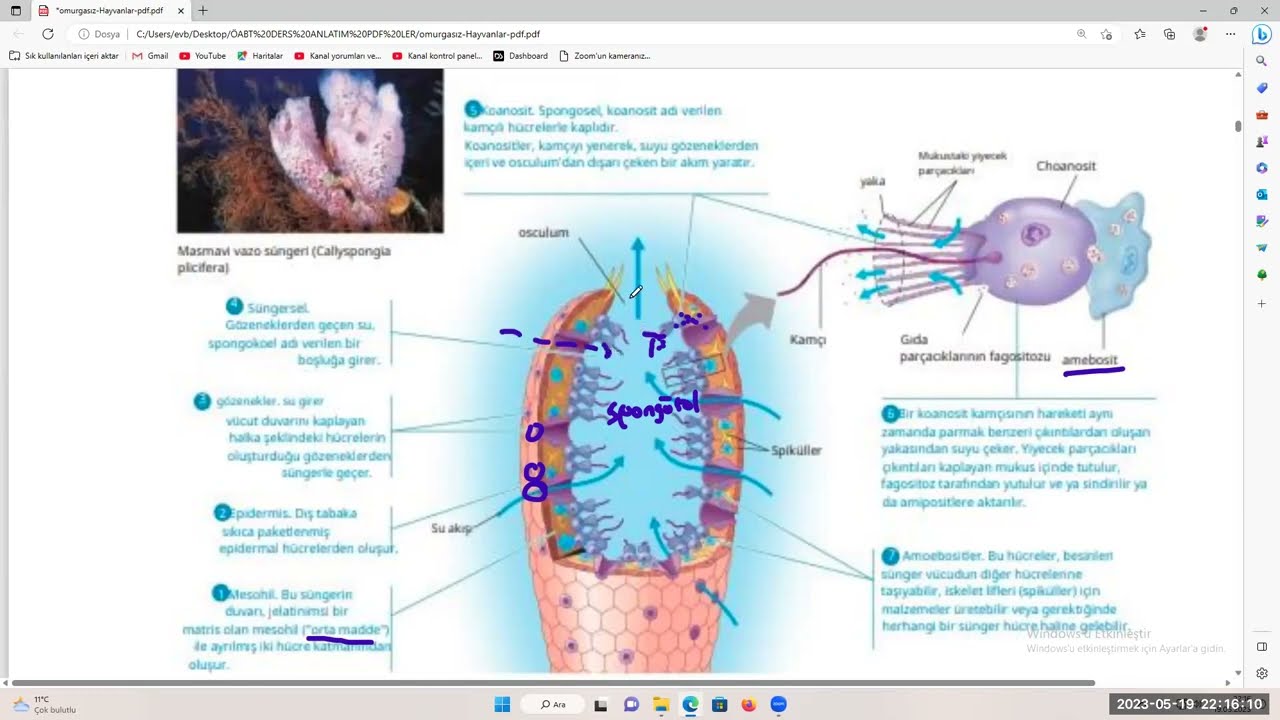
Task: Open the Haritalar bookmark
Action: click(261, 56)
